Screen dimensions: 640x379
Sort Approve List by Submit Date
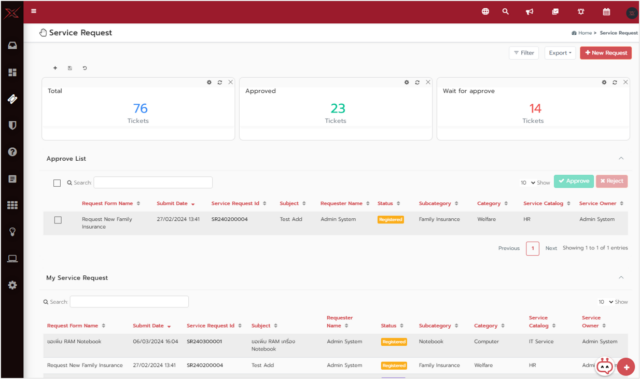tap(176, 203)
